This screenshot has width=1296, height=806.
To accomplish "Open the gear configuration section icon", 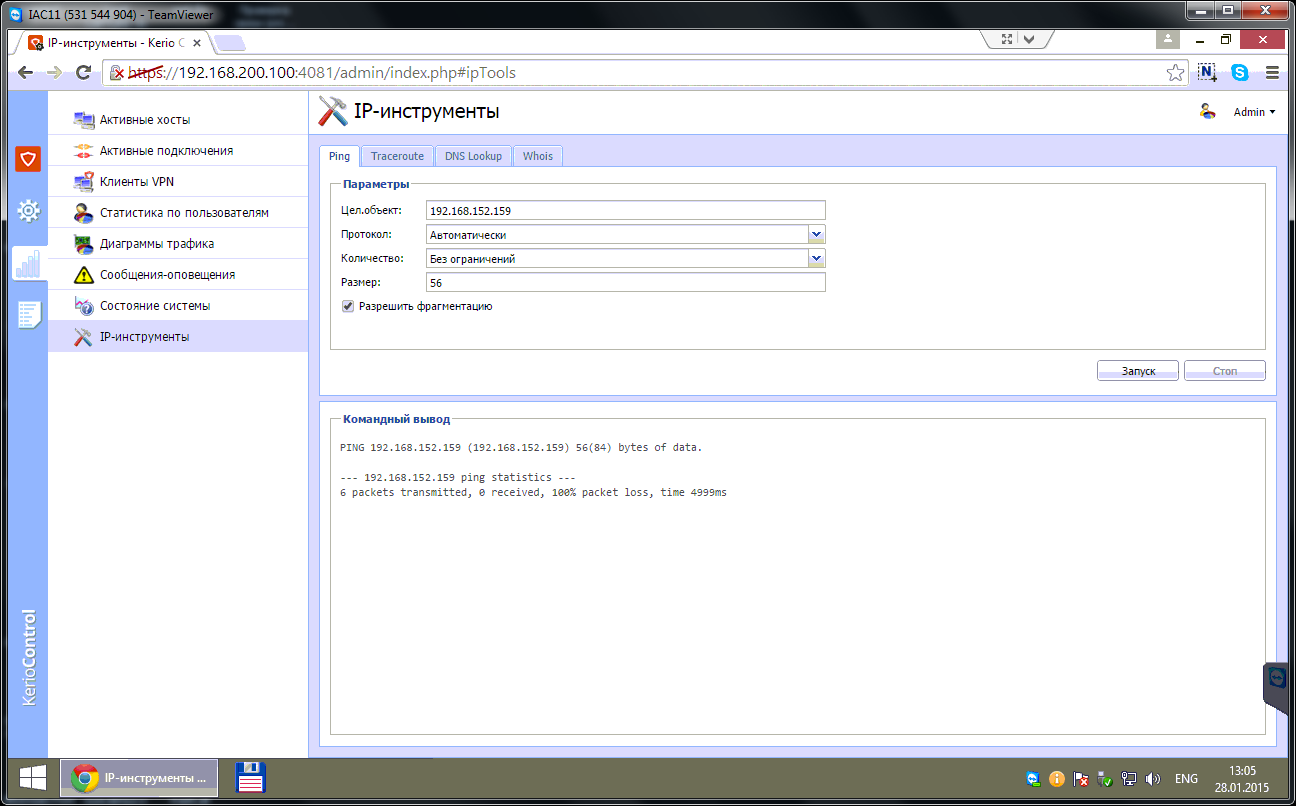I will point(28,211).
